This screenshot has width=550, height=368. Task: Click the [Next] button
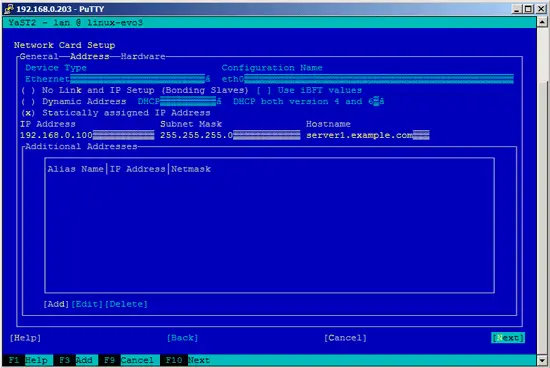[508, 338]
